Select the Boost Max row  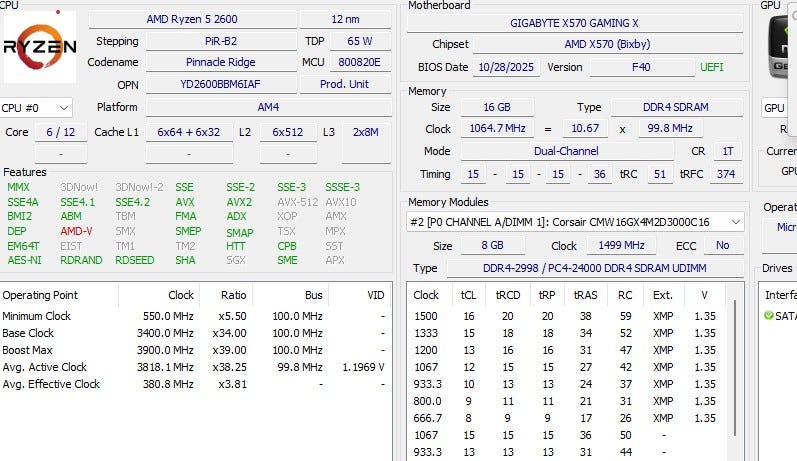[x=195, y=350]
